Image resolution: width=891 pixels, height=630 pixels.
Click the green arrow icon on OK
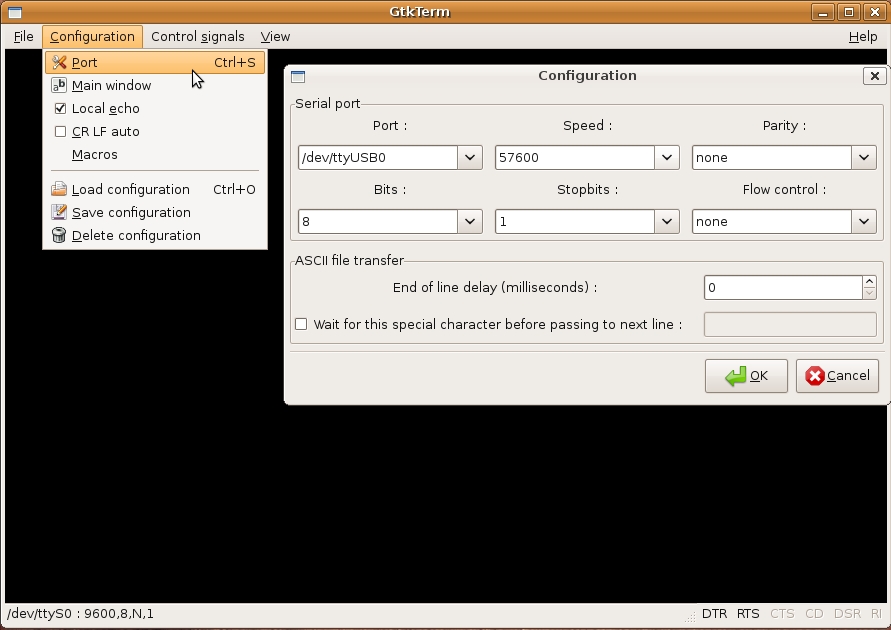click(x=735, y=376)
